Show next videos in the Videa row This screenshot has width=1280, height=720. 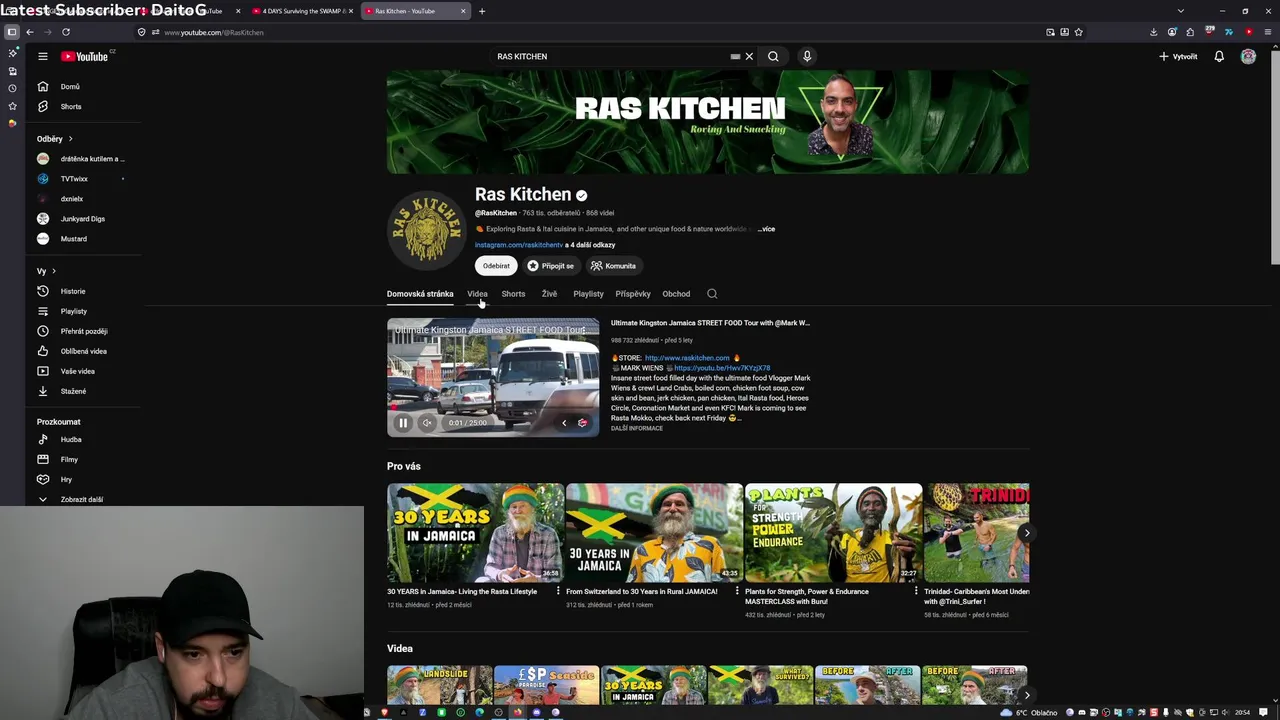click(x=1026, y=695)
